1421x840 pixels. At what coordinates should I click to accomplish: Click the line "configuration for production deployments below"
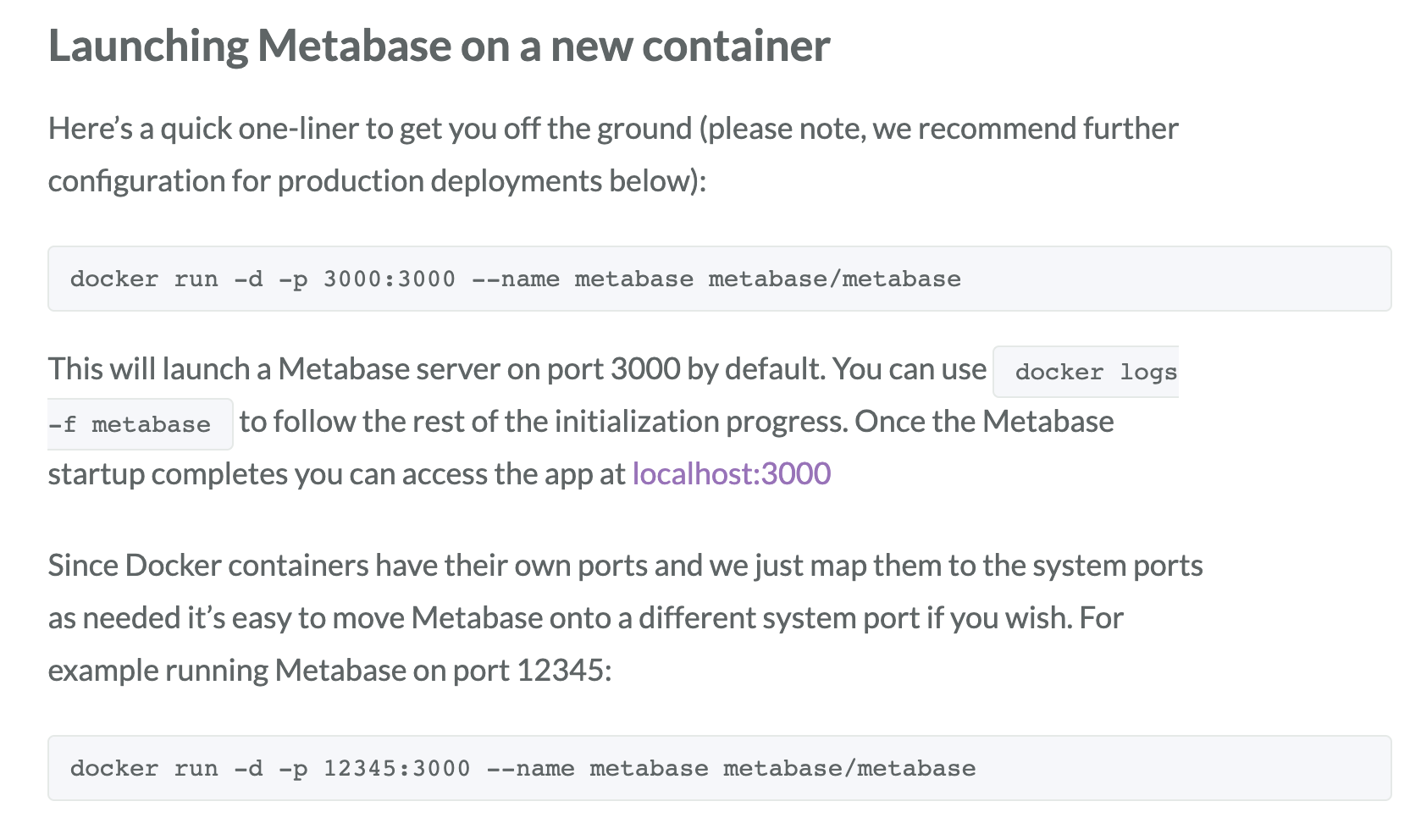point(377,181)
